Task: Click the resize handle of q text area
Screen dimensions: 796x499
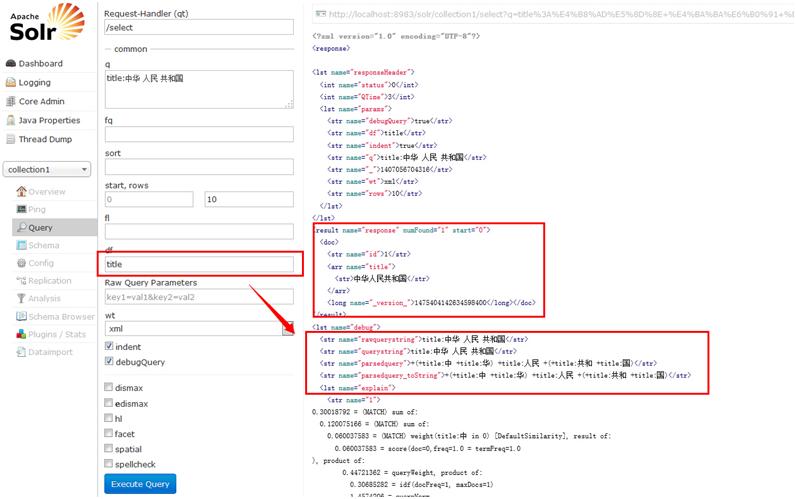Action: pyautogui.click(x=289, y=105)
